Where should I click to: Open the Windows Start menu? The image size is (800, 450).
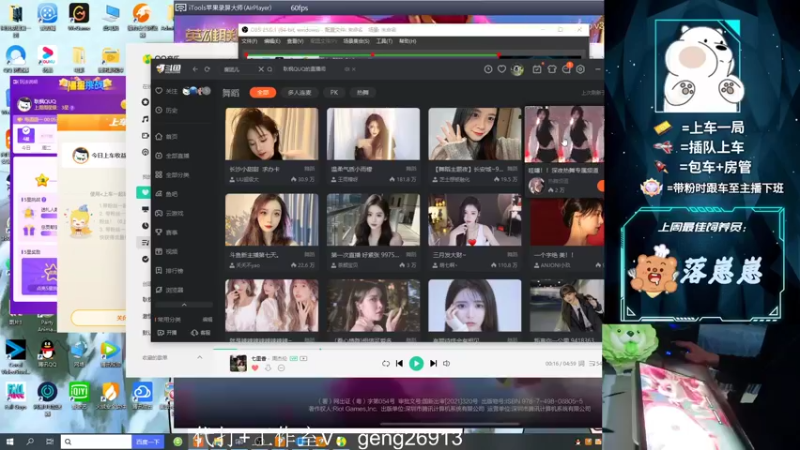pyautogui.click(x=9, y=442)
